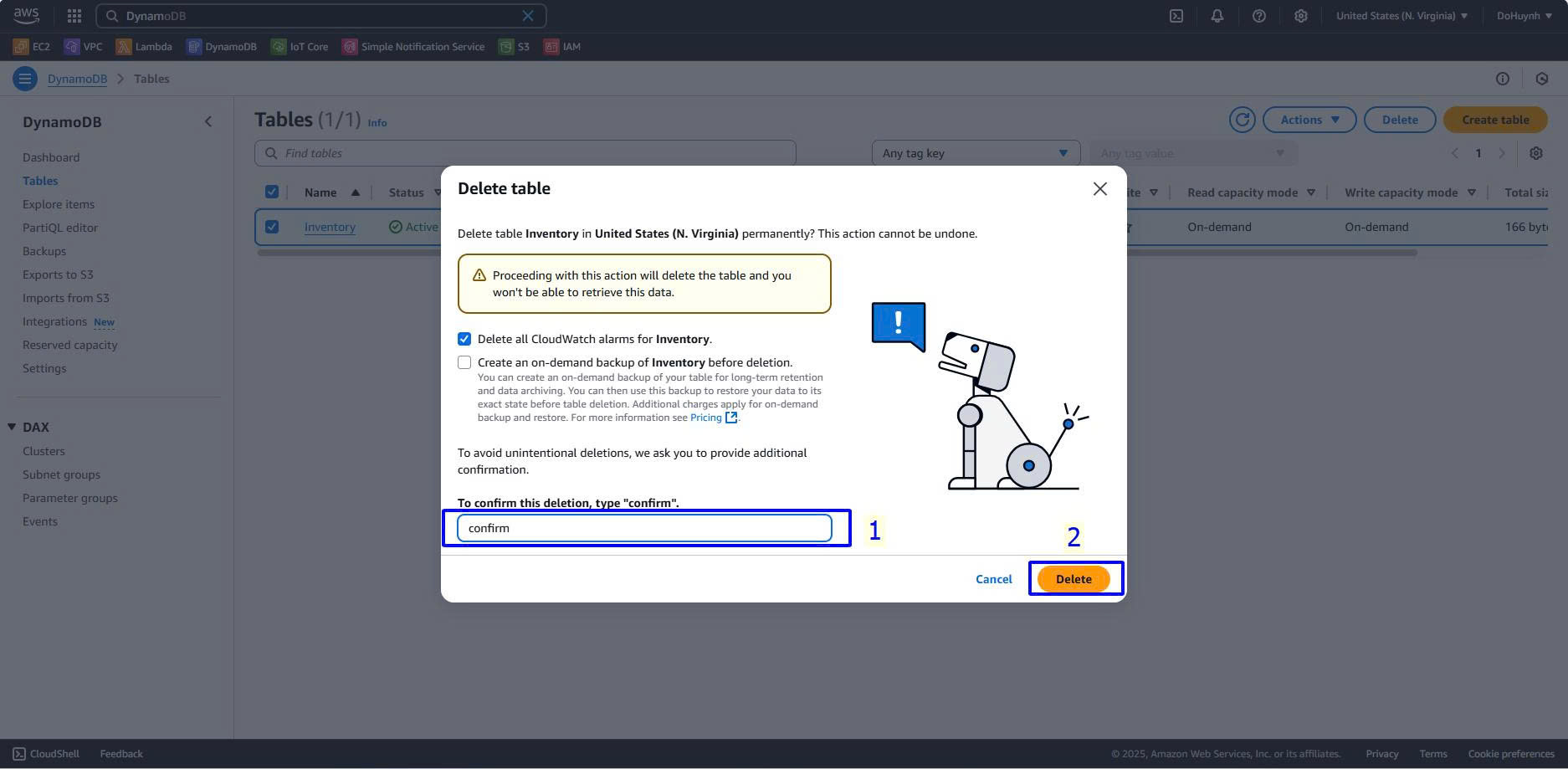This screenshot has width=1568, height=769.
Task: Click the help question mark icon
Action: point(1258,16)
